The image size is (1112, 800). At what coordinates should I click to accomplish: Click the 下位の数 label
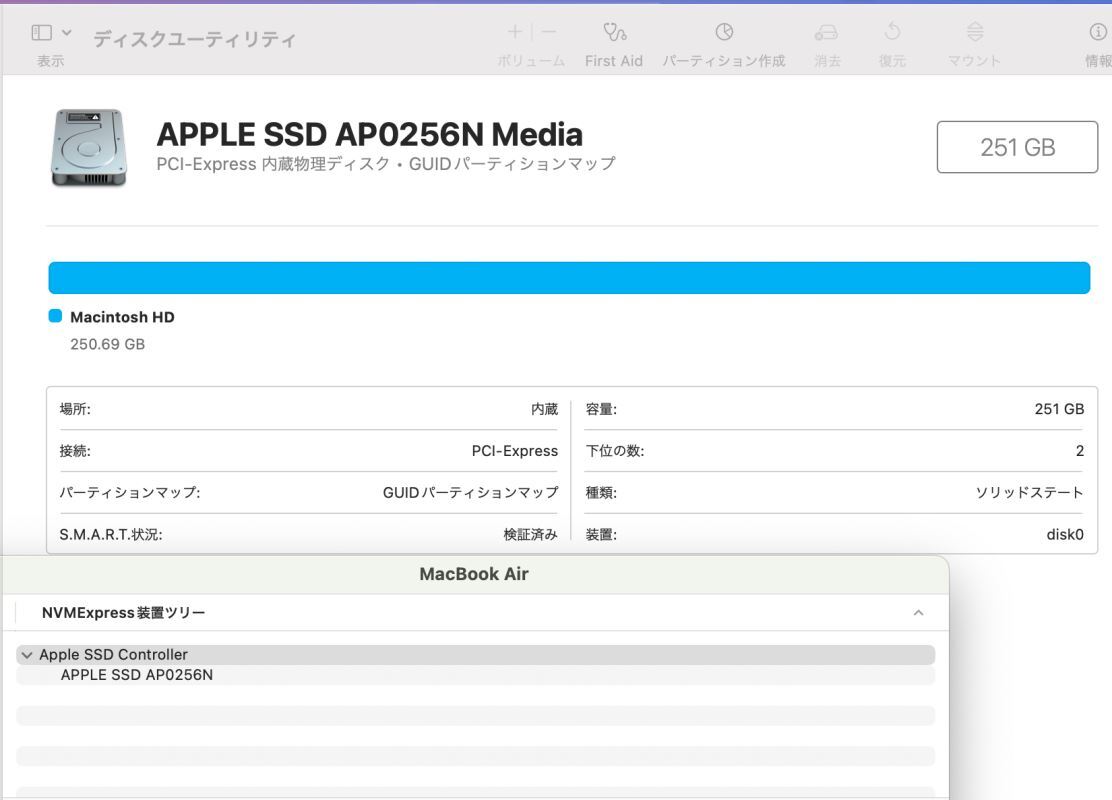pyautogui.click(x=615, y=451)
